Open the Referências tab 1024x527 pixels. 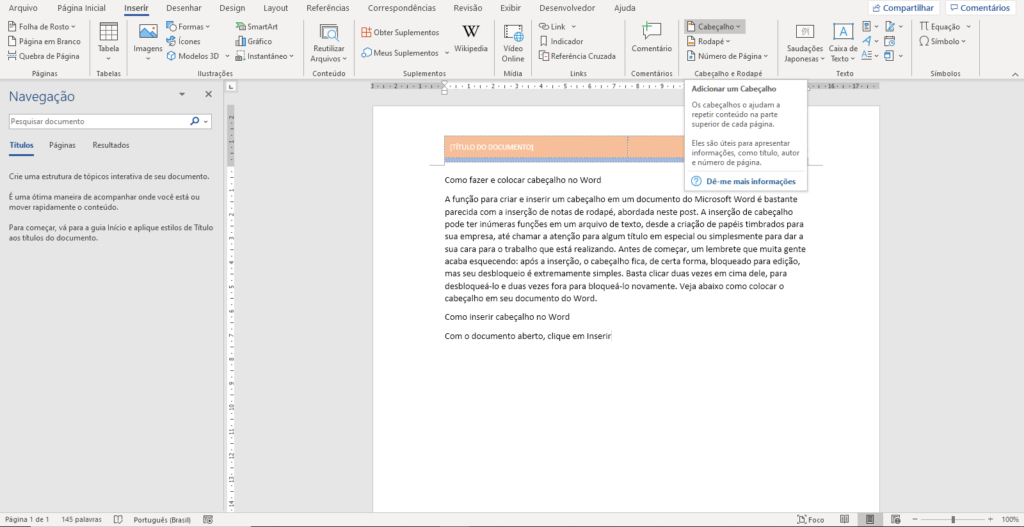pos(327,8)
